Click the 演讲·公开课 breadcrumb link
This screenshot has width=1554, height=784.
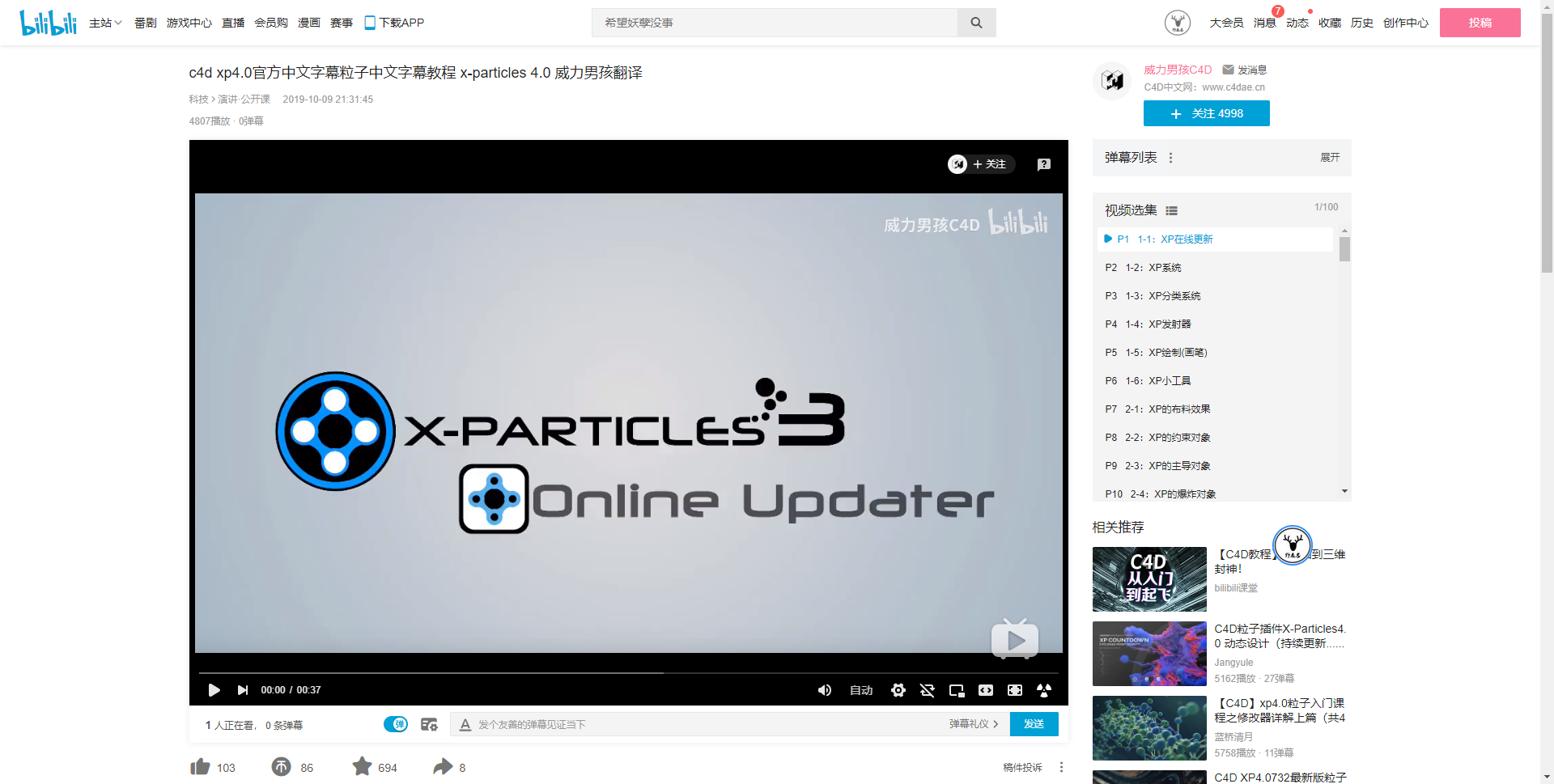(x=244, y=100)
